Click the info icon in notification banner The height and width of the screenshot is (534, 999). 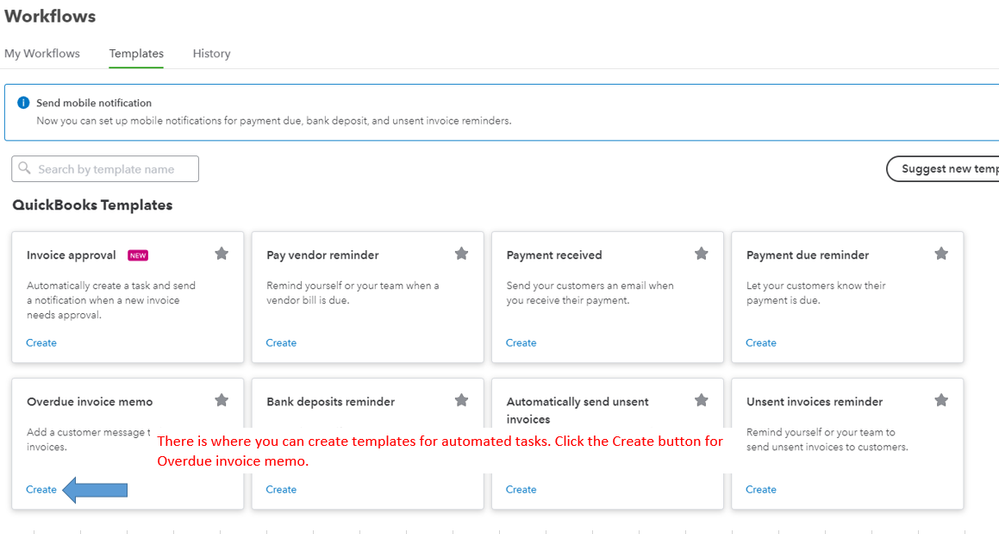24,103
